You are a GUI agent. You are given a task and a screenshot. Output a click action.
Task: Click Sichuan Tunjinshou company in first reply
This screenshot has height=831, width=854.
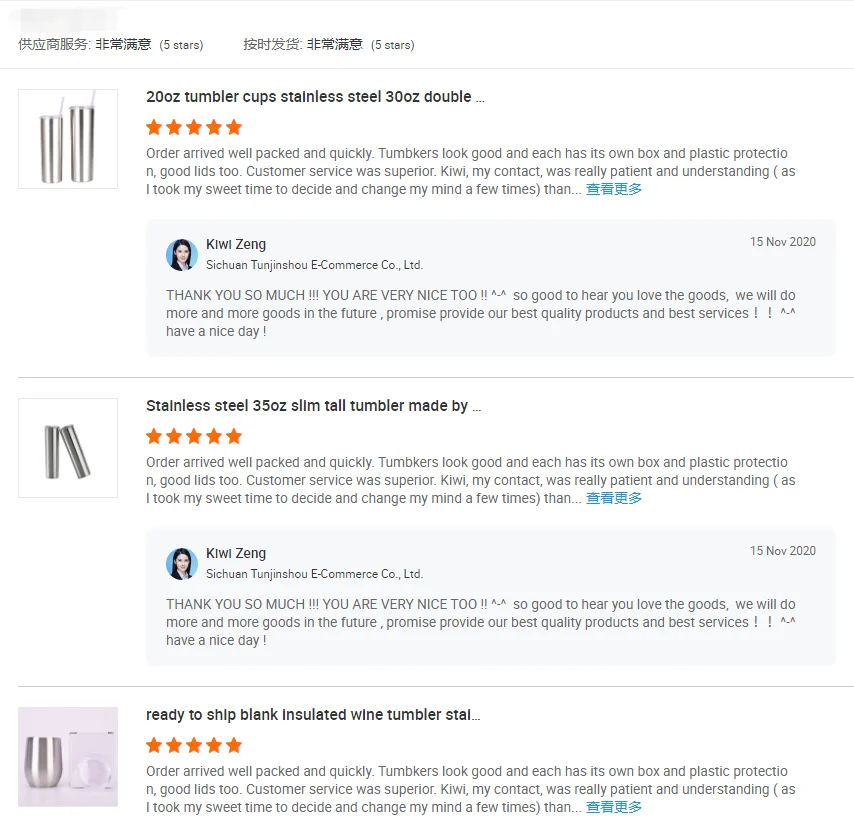(x=314, y=265)
